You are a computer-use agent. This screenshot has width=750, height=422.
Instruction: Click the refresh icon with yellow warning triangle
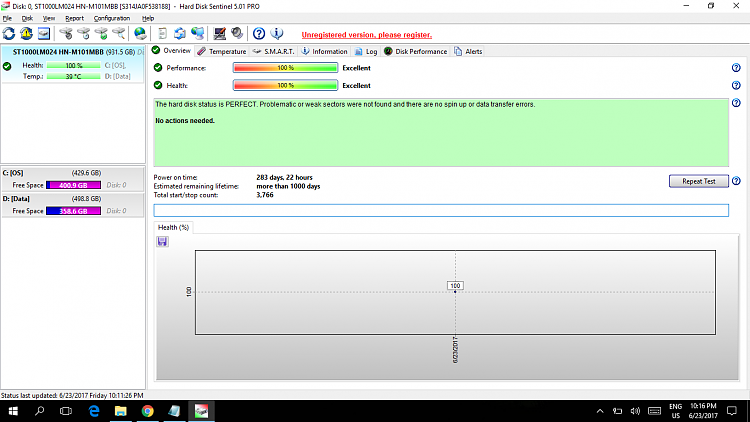pos(26,33)
